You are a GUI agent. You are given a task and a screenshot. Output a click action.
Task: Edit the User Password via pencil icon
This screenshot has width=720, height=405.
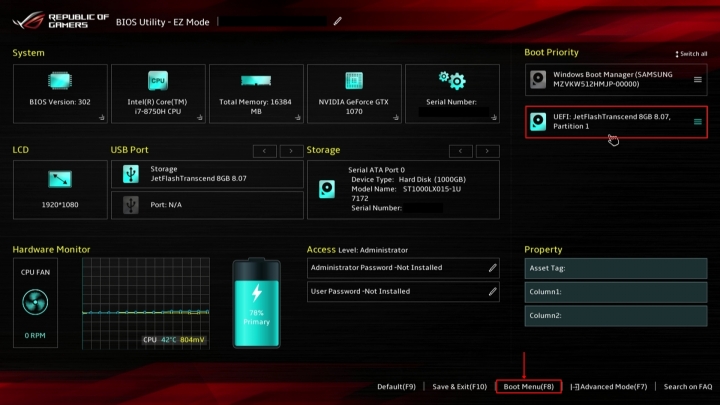point(492,292)
